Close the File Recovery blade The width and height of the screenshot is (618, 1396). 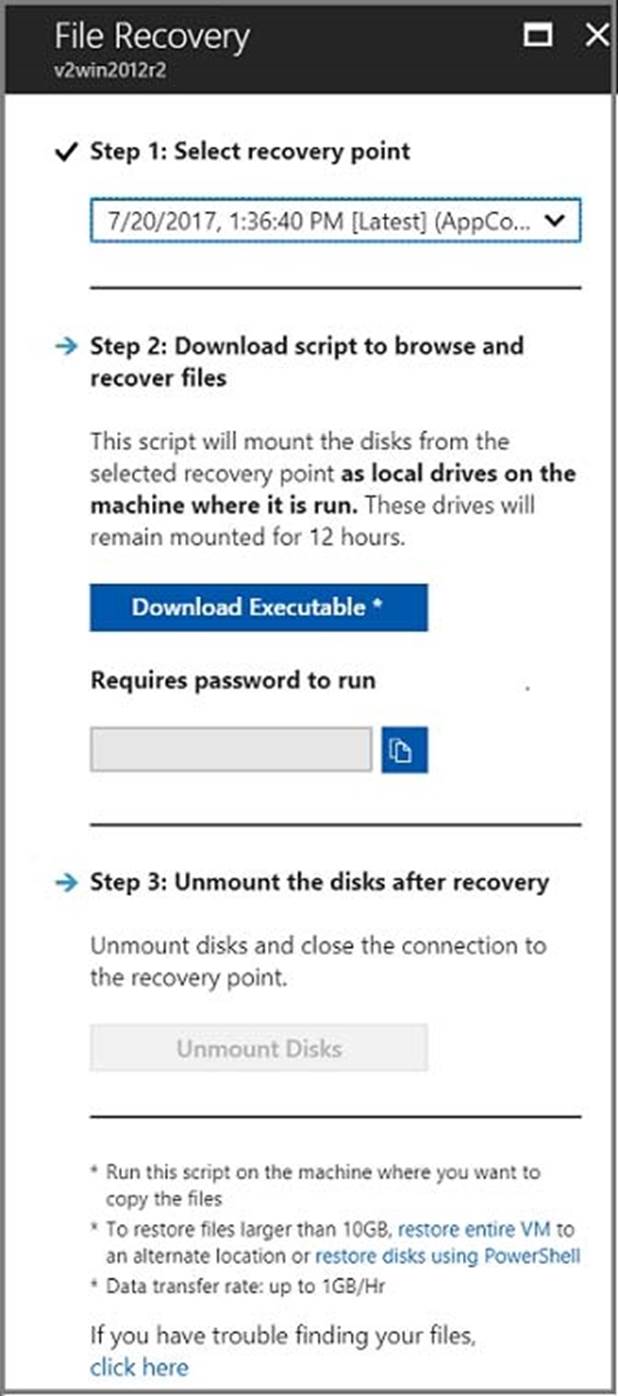click(x=597, y=36)
